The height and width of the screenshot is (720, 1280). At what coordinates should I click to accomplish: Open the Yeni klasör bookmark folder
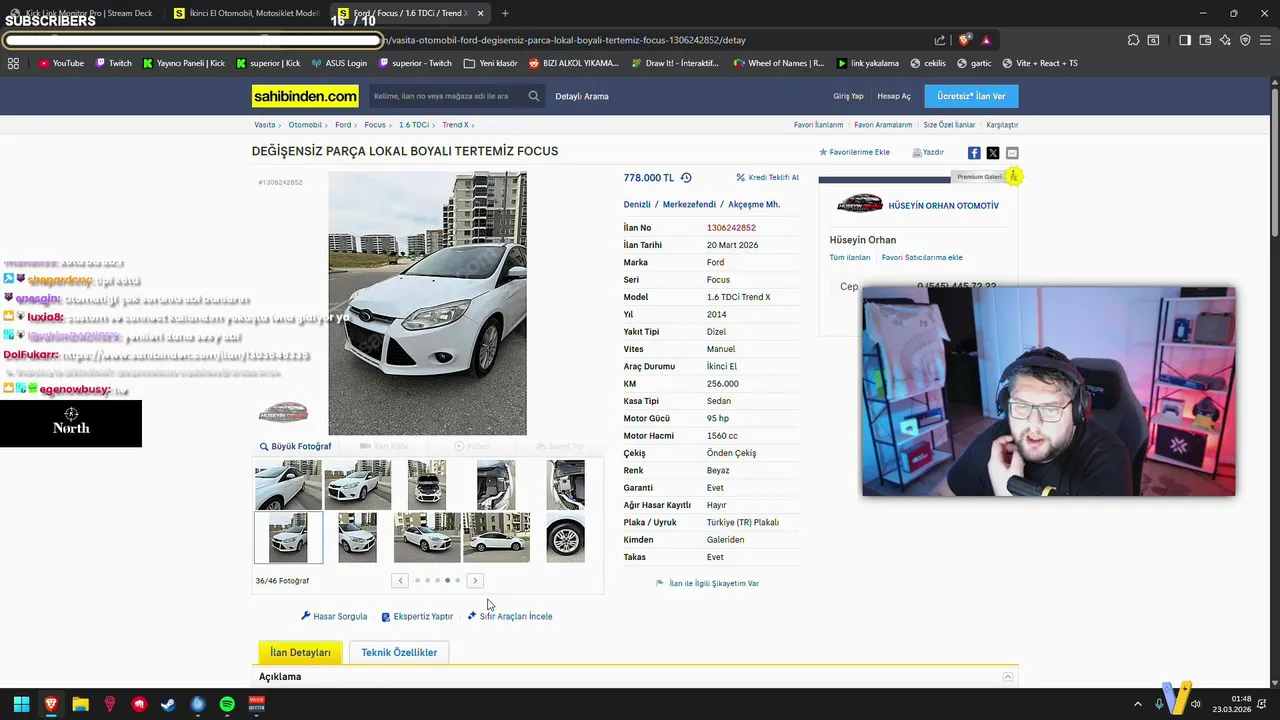pyautogui.click(x=491, y=63)
